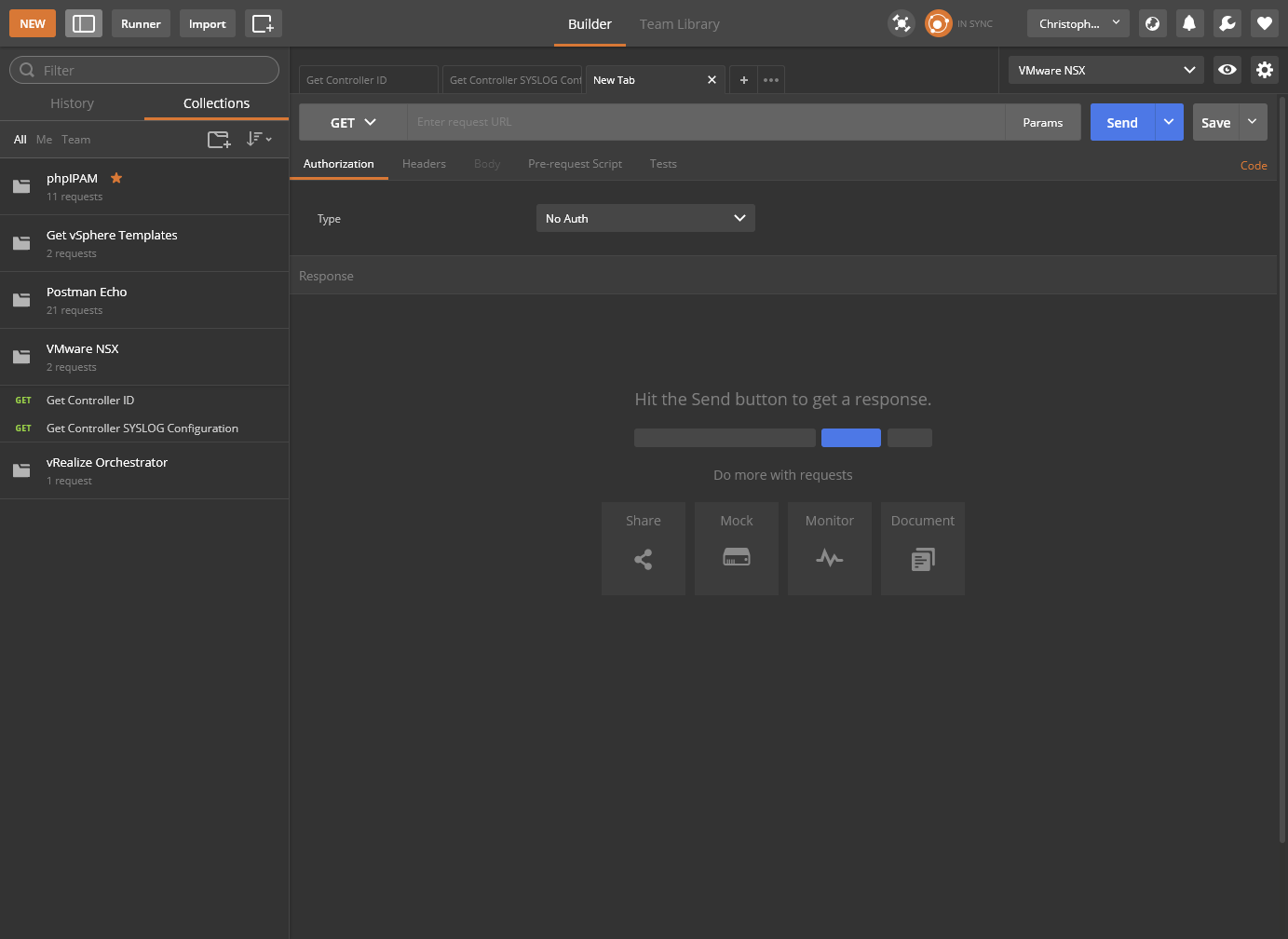
Task: Click the Enter request URL field
Action: point(706,122)
